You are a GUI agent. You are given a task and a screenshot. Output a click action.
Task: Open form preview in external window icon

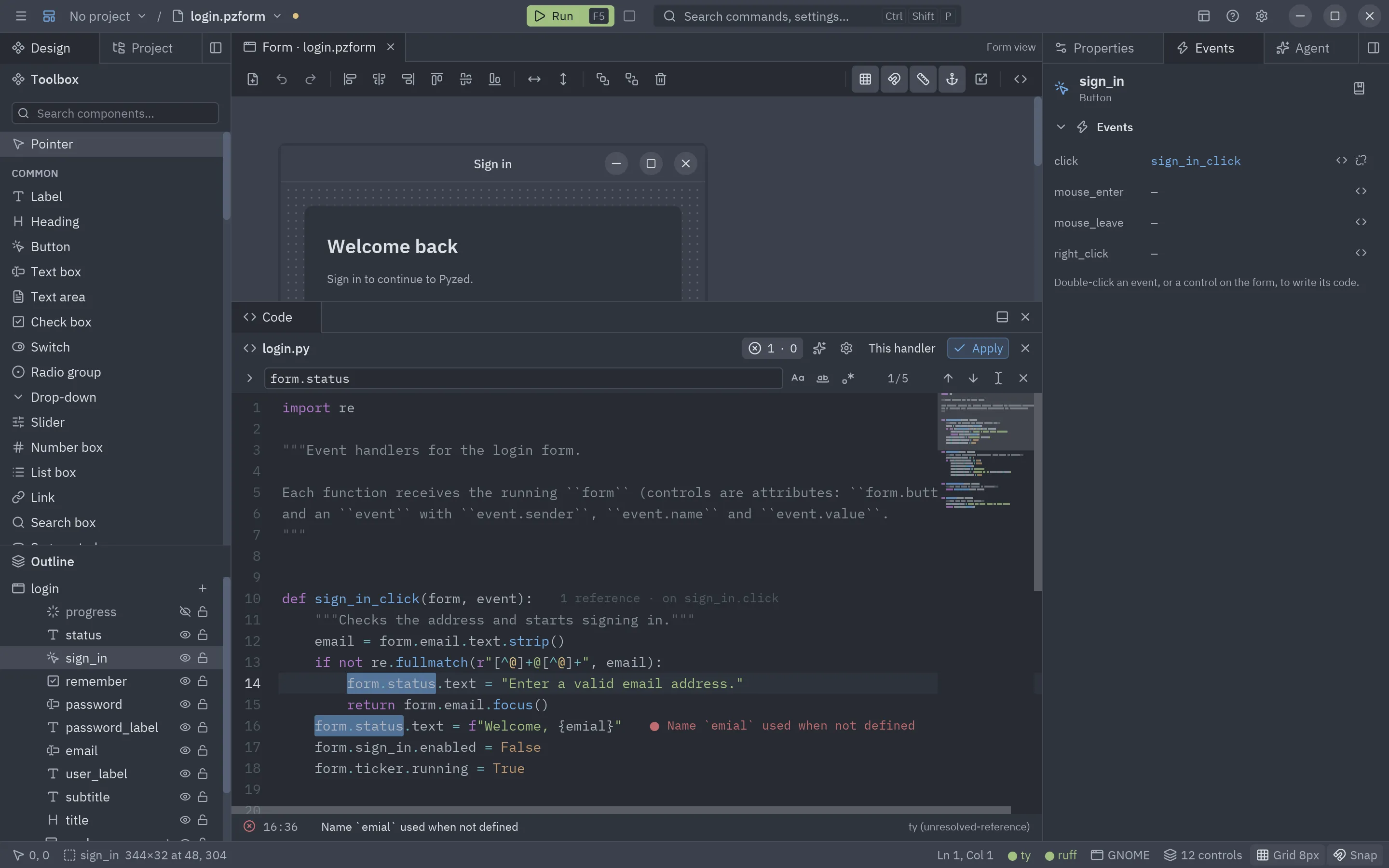pos(981,79)
